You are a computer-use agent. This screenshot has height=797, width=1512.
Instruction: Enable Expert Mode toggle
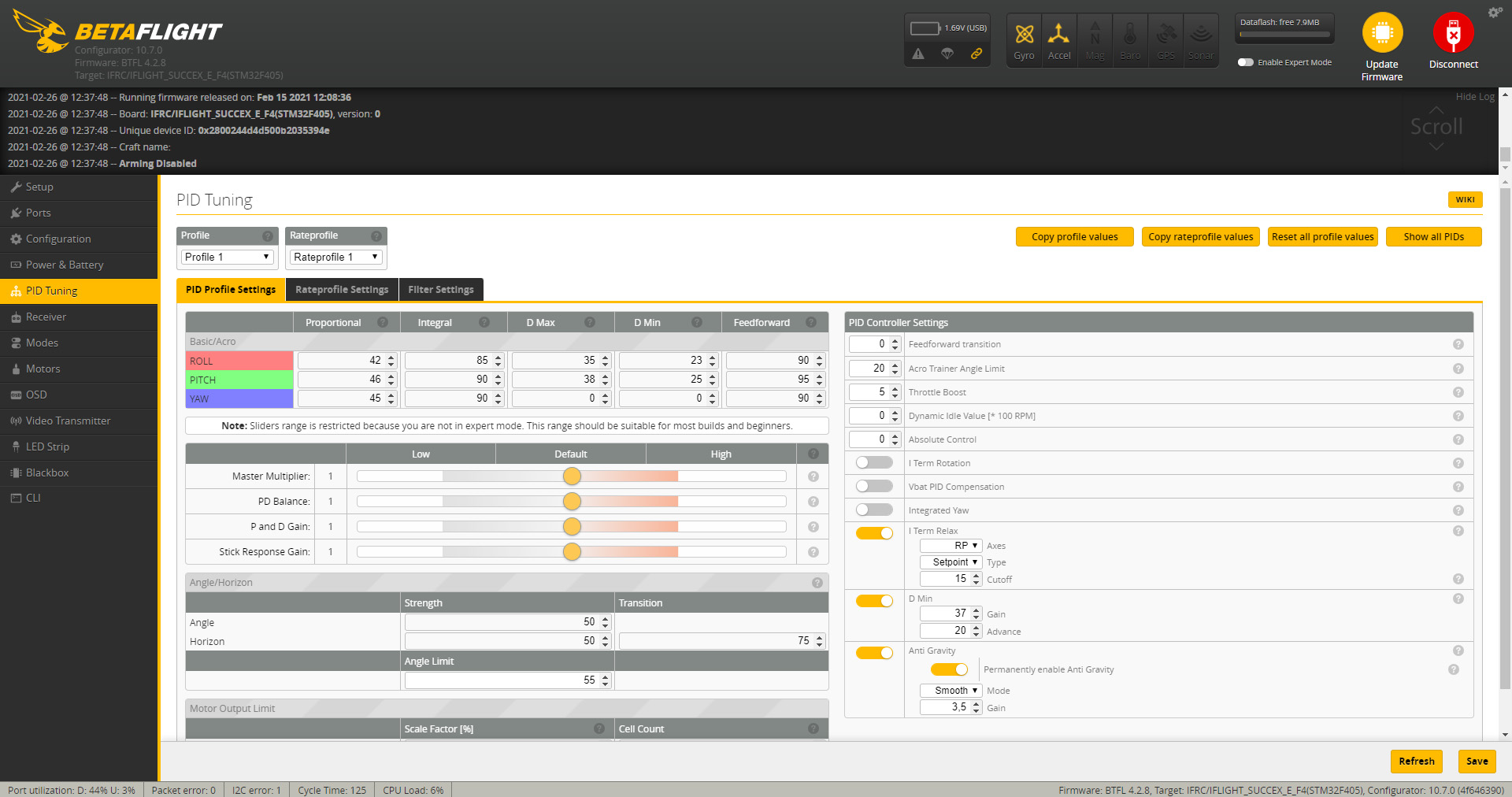1245,62
